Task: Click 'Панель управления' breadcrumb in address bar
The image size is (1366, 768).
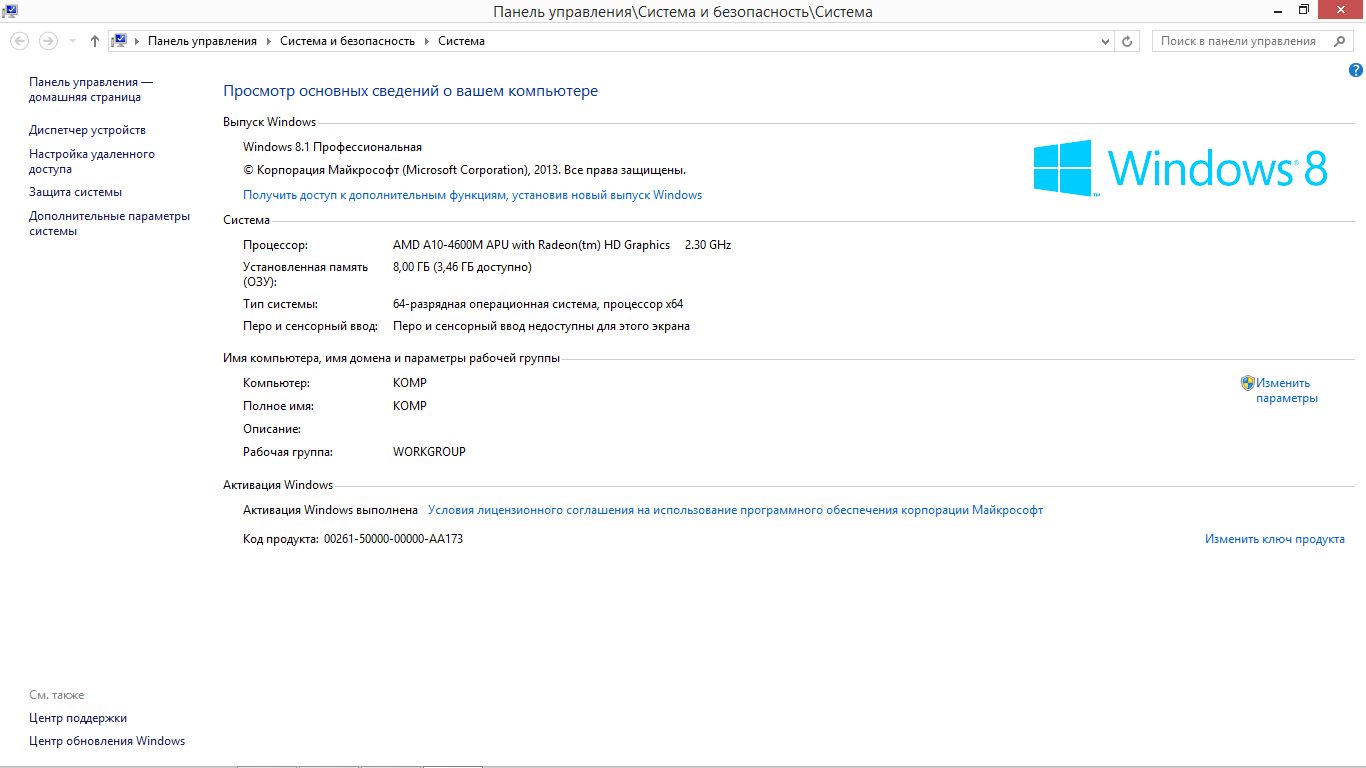Action: (x=202, y=41)
